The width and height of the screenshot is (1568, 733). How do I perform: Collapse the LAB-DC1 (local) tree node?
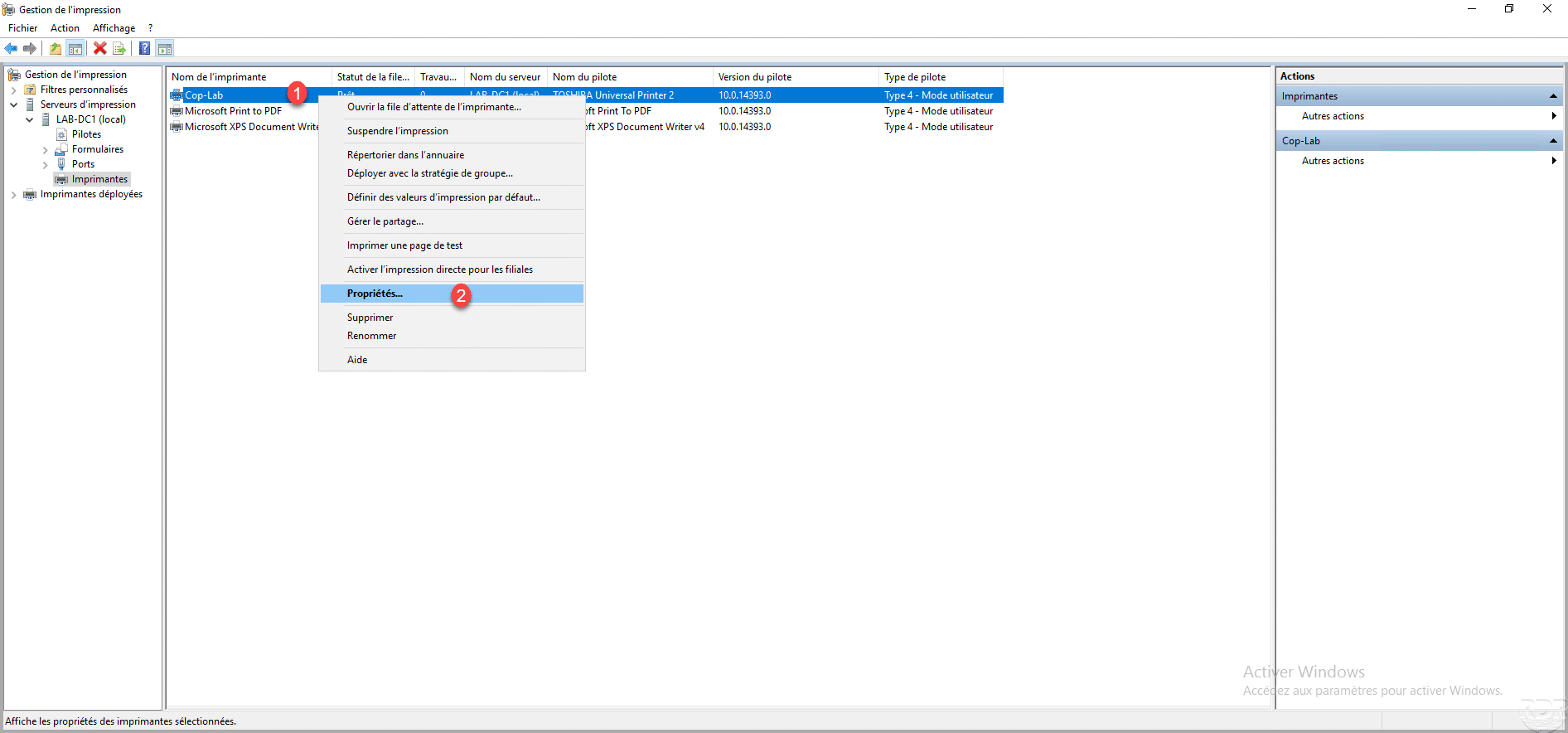[x=30, y=119]
